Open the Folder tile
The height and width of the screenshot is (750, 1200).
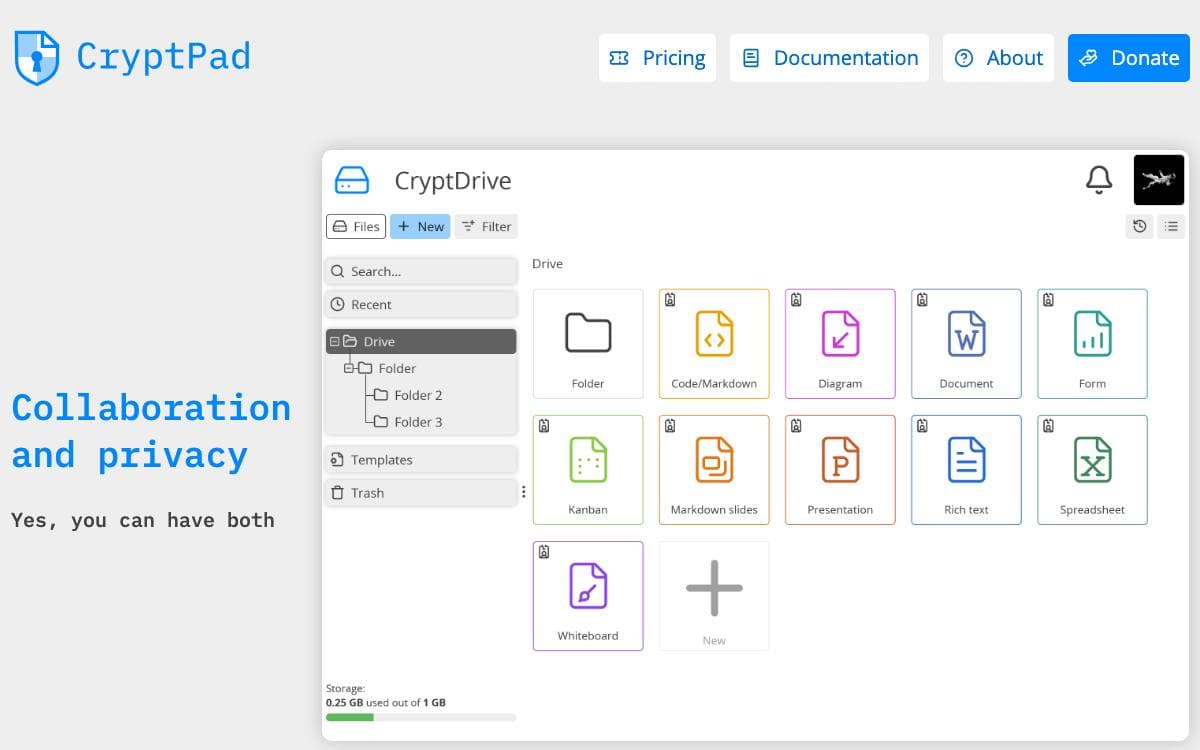point(588,344)
